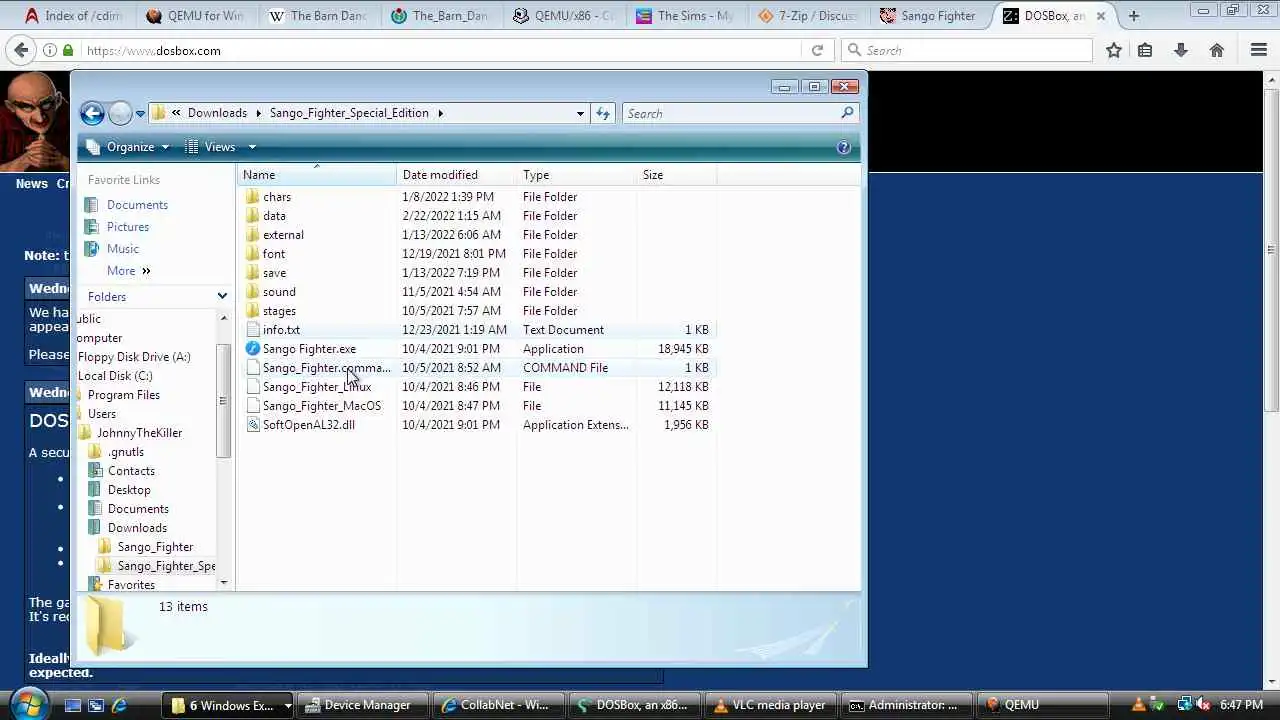
Task: Sort by the Size column header
Action: (676, 175)
